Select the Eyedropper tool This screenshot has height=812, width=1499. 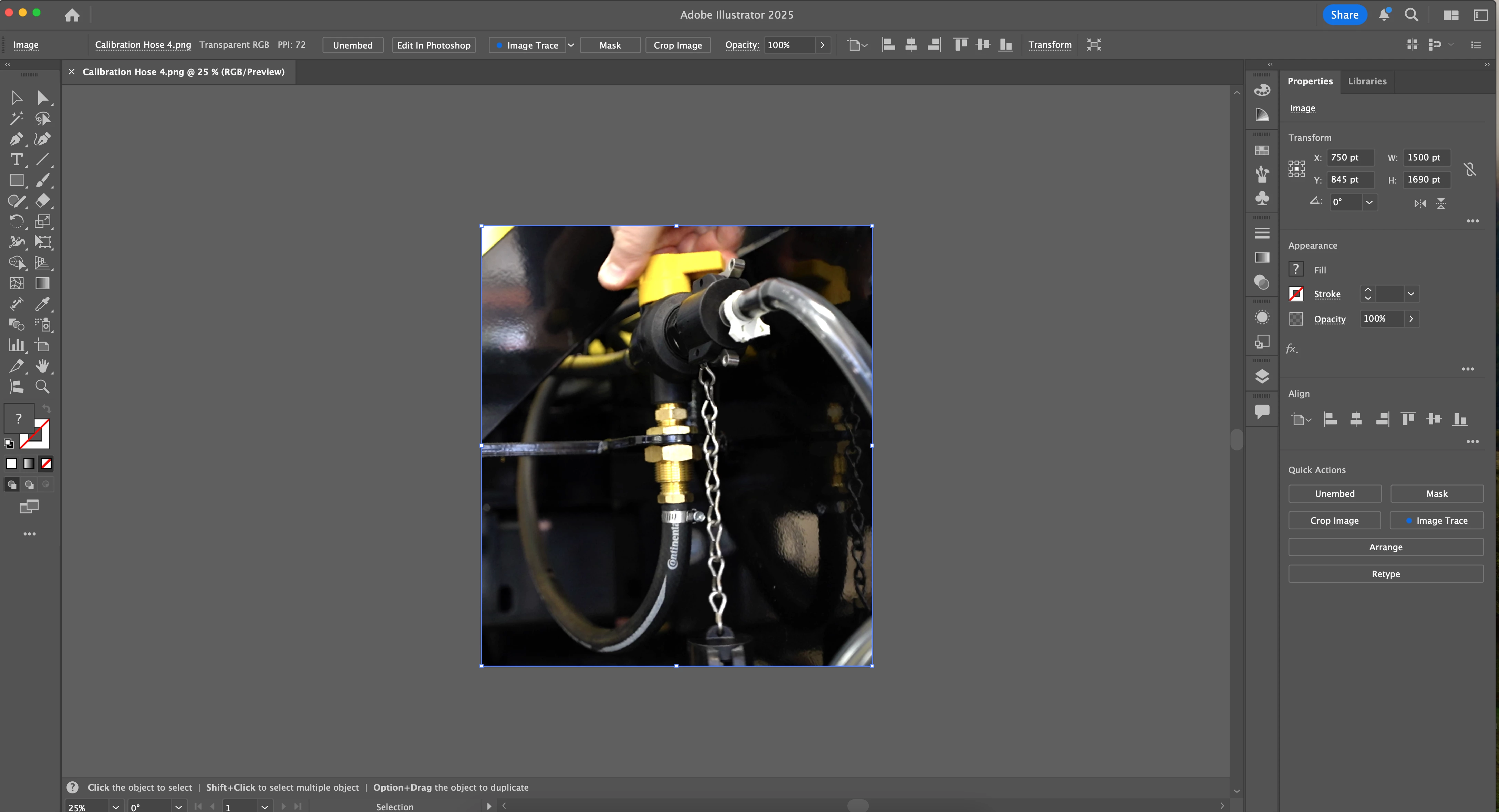coord(42,304)
